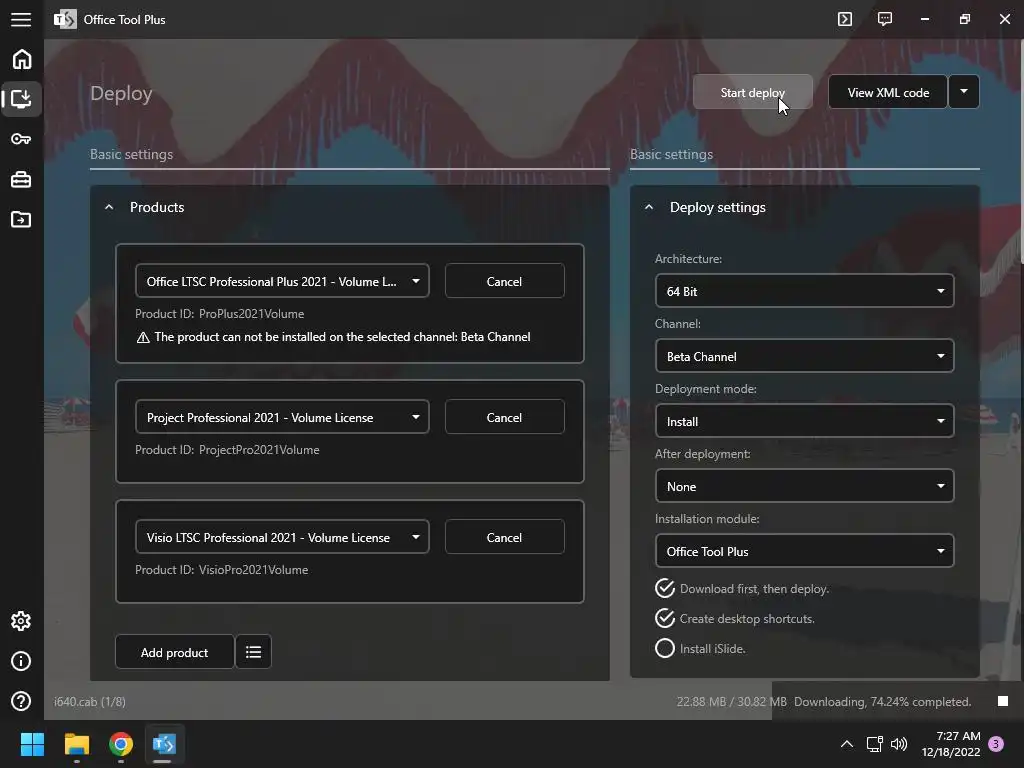The height and width of the screenshot is (768, 1024).
Task: Open Chrome from taskbar
Action: 121,744
